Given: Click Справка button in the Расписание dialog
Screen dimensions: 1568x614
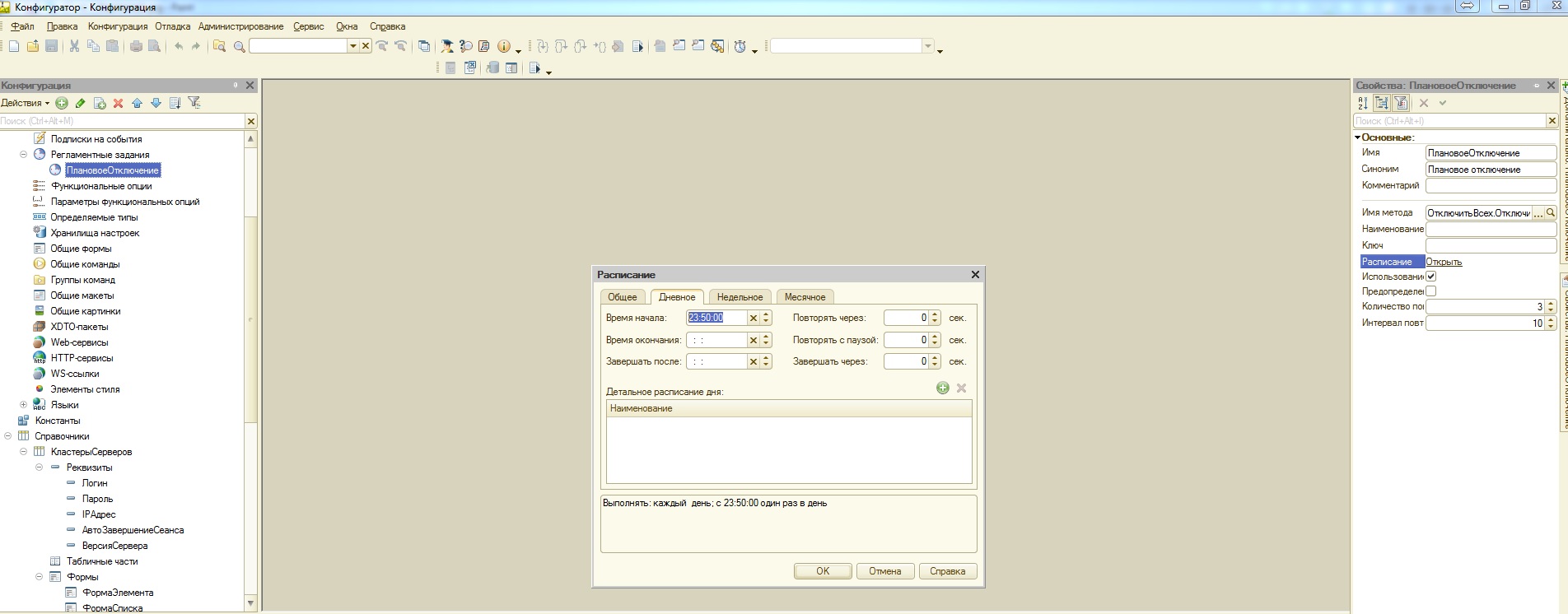Looking at the screenshot, I should tap(948, 571).
